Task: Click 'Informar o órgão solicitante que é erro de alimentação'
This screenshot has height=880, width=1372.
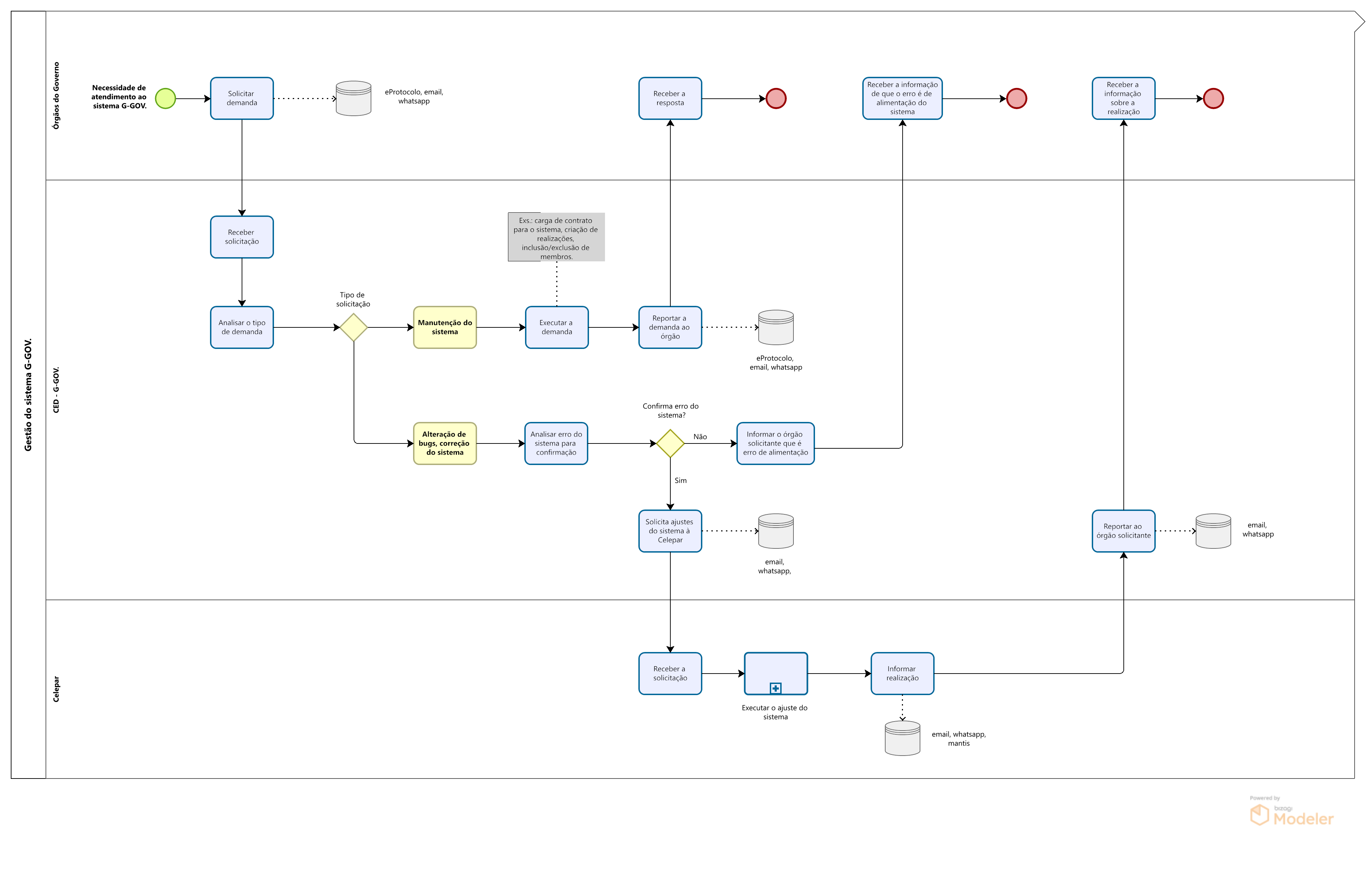Action: (x=776, y=443)
